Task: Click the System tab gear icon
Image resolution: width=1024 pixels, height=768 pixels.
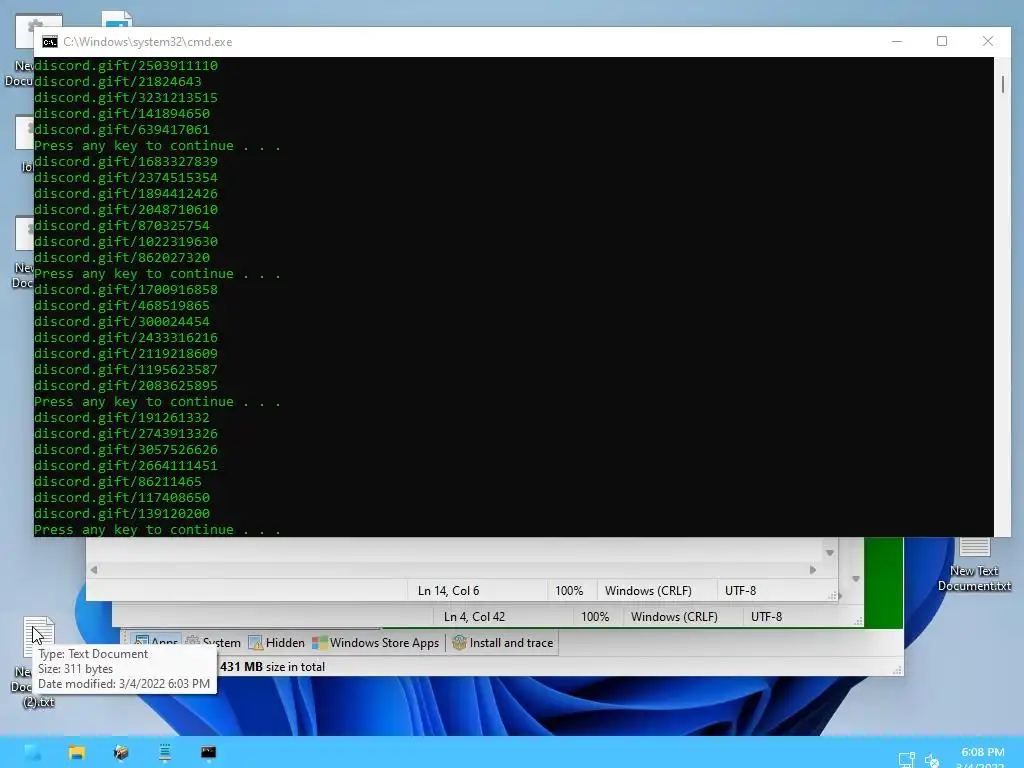Action: (193, 641)
